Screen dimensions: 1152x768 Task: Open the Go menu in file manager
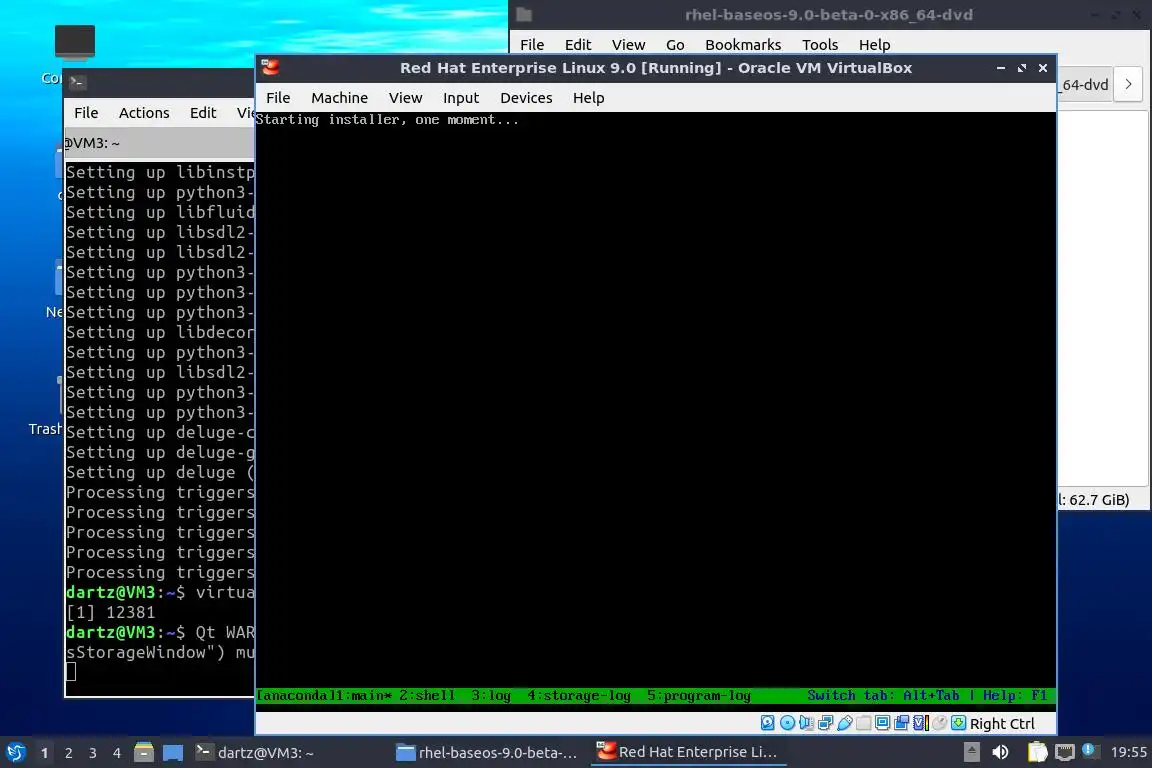pyautogui.click(x=675, y=45)
